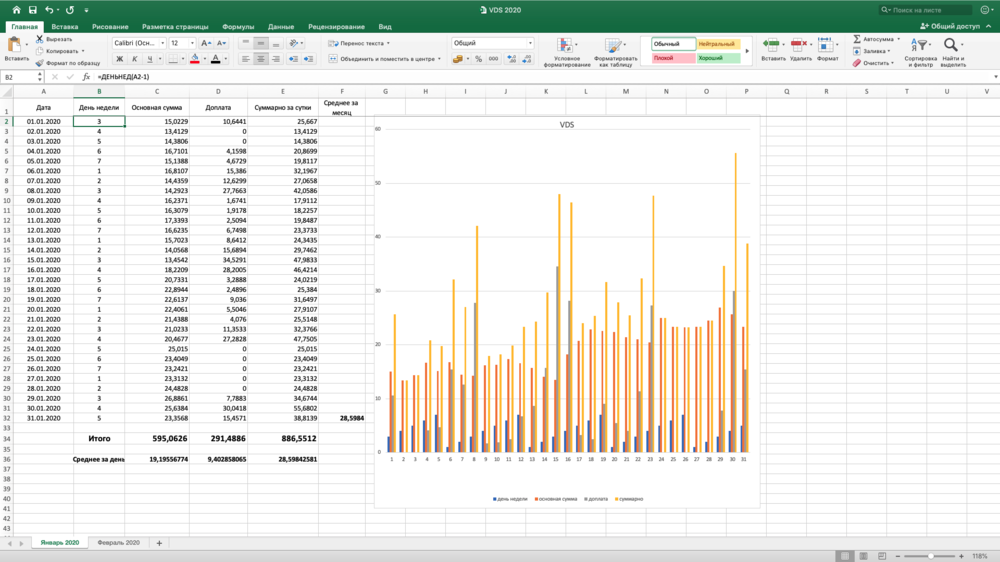Click the Общий доступ share button
Viewport: 1000px width, 562px height.
948,27
